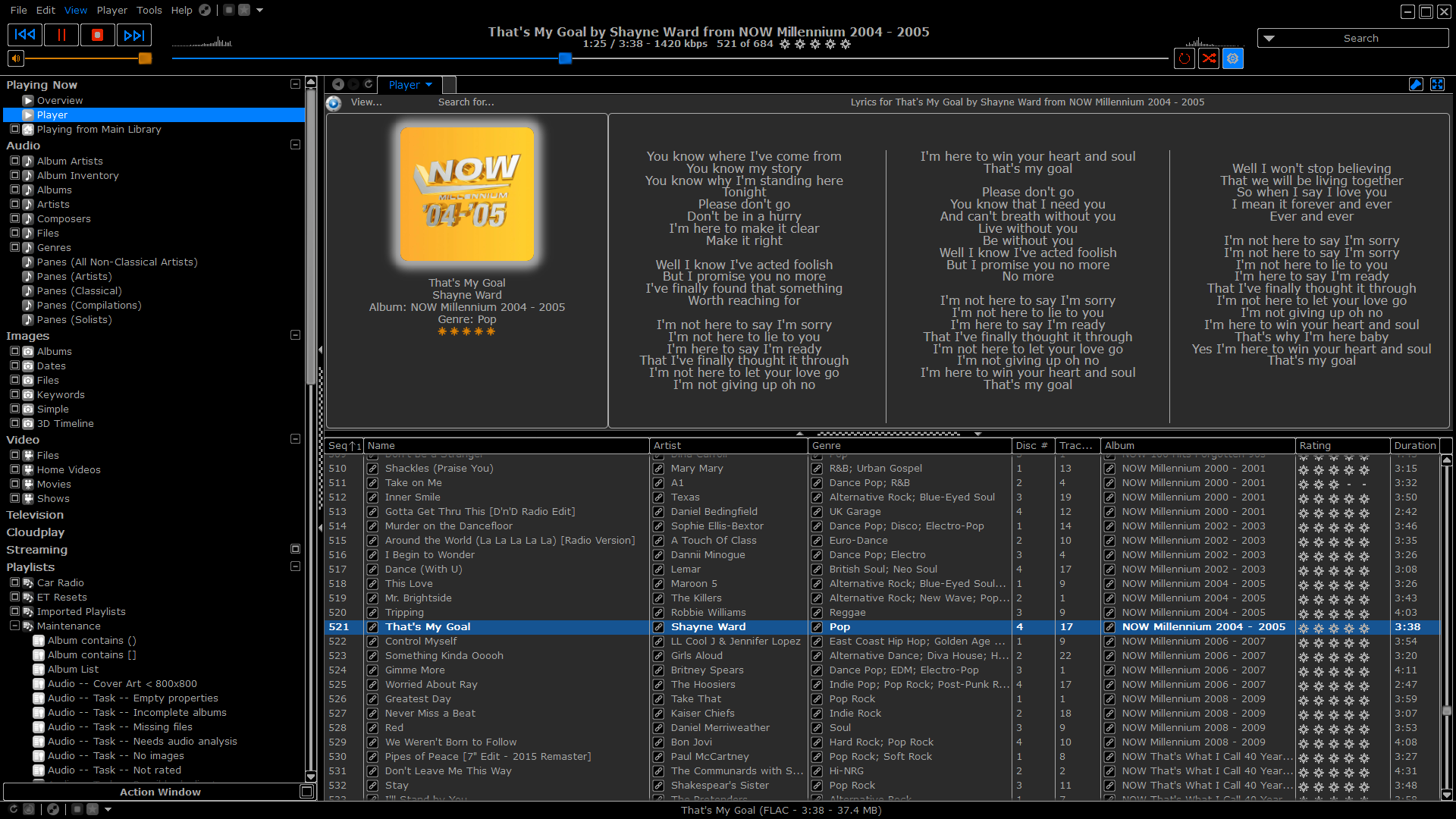Screen dimensions: 1456x819
Task: Skip to the previous track
Action: pyautogui.click(x=25, y=35)
